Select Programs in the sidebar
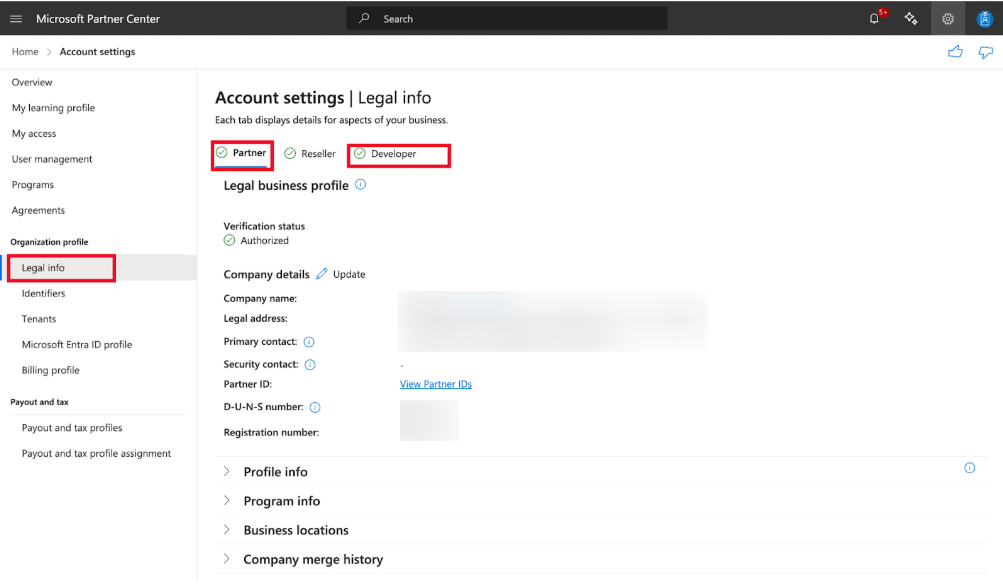Screen dimensions: 1003x586 (33, 185)
